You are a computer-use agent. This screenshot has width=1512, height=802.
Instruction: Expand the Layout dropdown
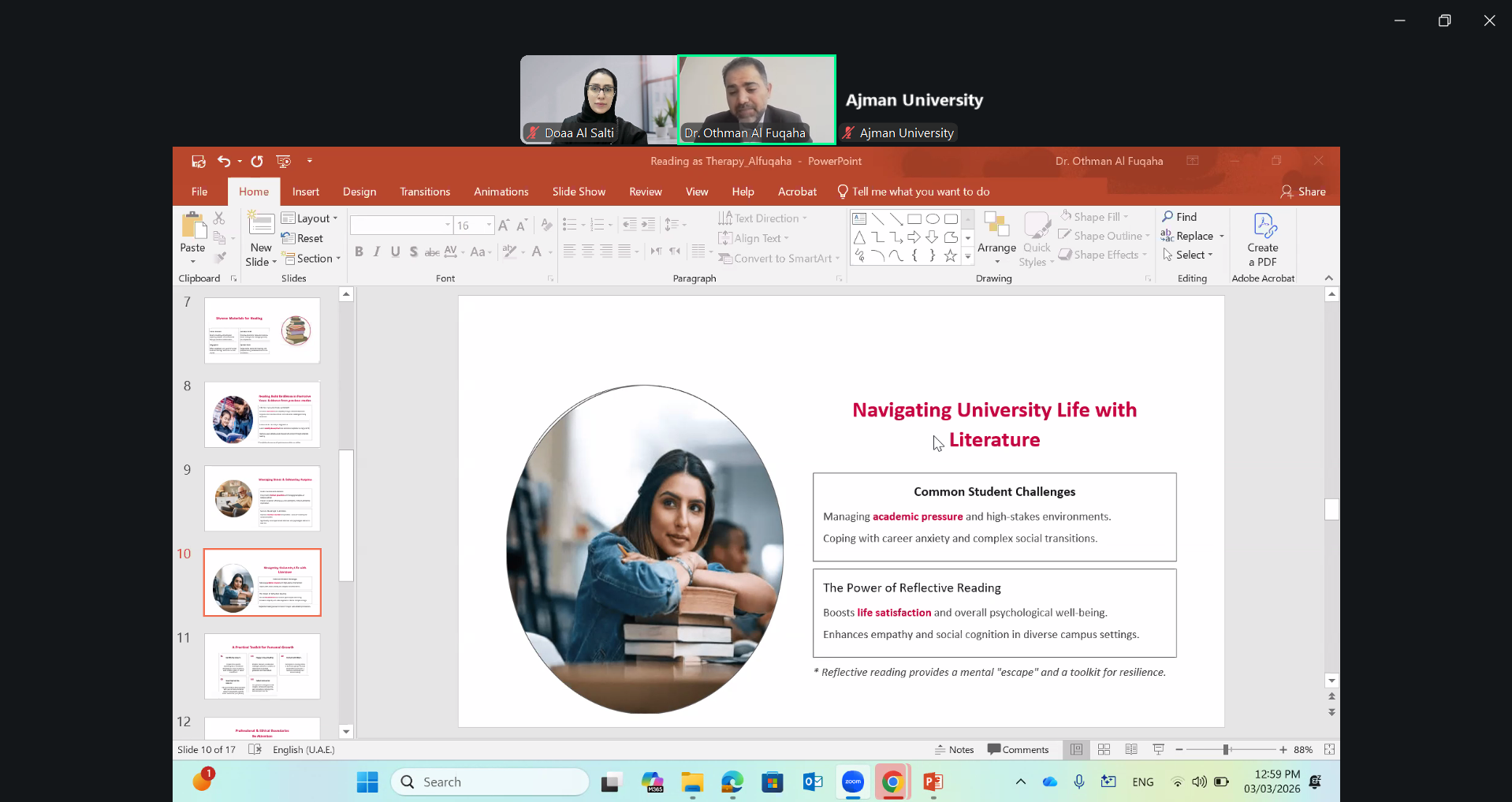311,218
